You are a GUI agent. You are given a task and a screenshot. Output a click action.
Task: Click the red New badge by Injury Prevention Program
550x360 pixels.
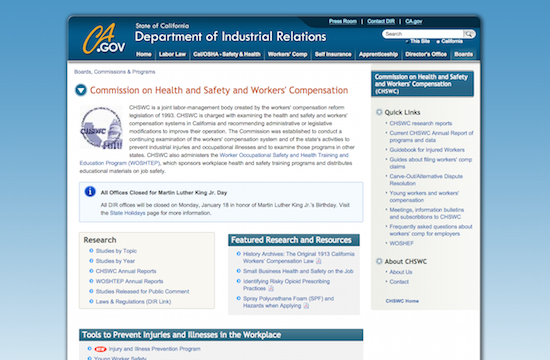(x=100, y=349)
